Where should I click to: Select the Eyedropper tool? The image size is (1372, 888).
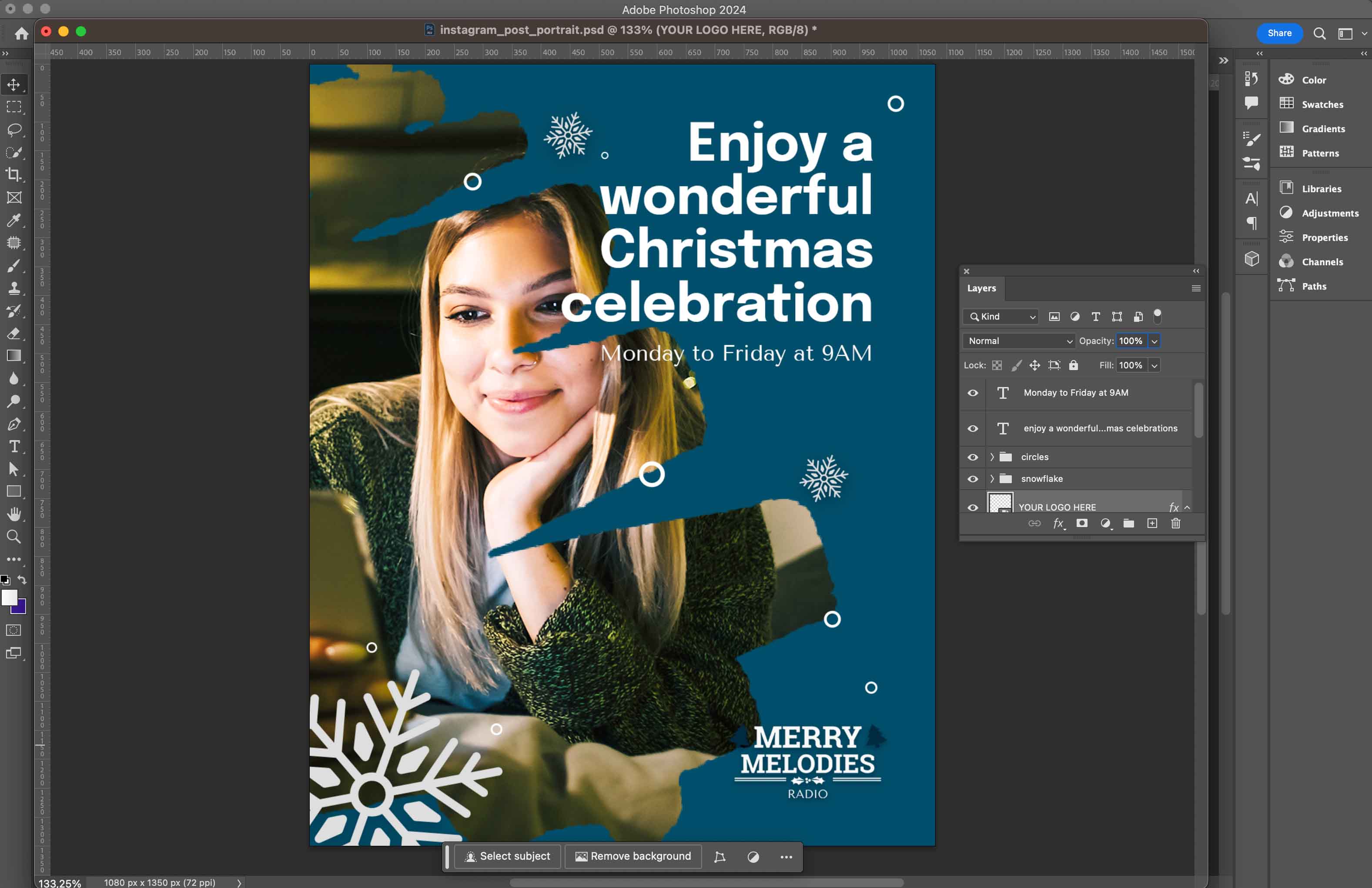click(14, 220)
